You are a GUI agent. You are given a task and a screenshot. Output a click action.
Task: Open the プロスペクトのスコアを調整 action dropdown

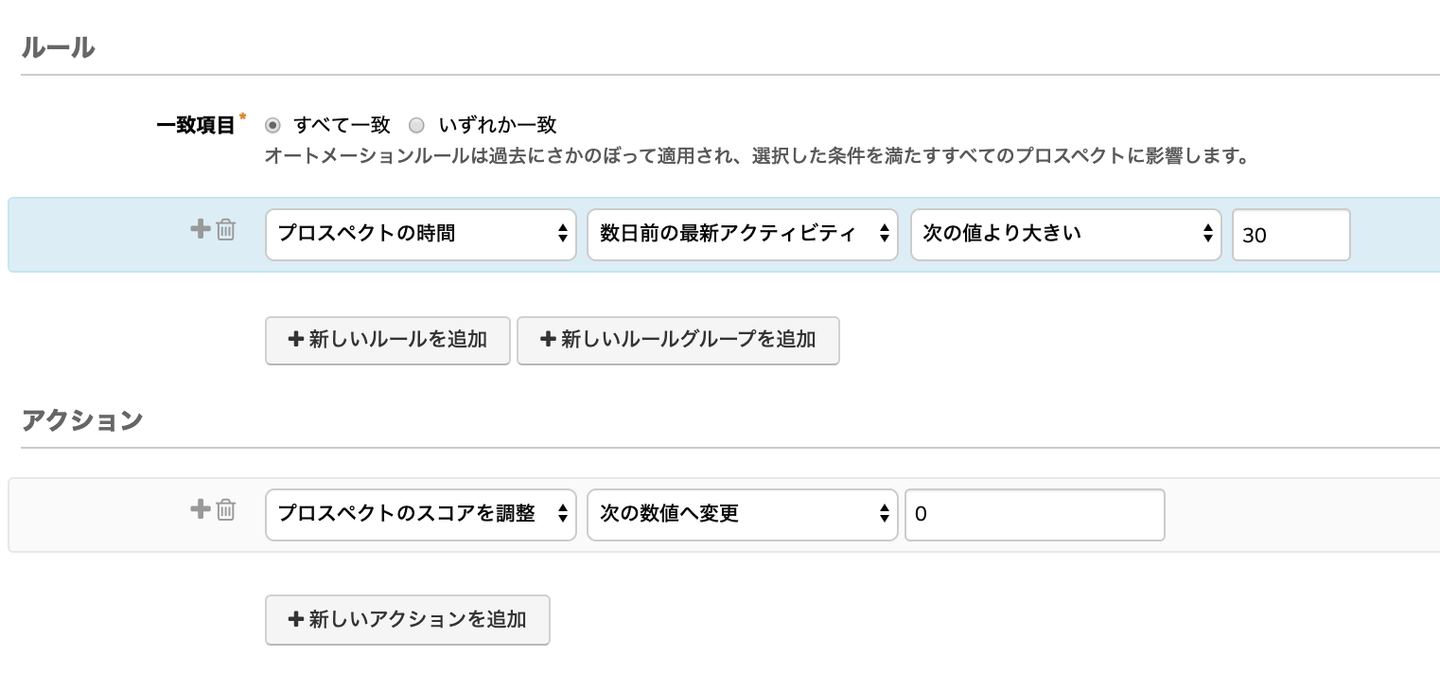420,514
